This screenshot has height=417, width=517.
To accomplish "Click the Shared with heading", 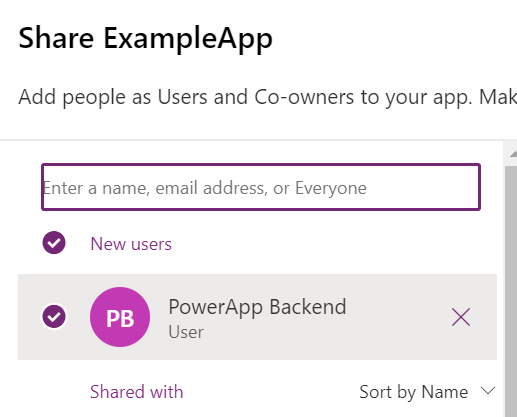I will click(x=137, y=392).
